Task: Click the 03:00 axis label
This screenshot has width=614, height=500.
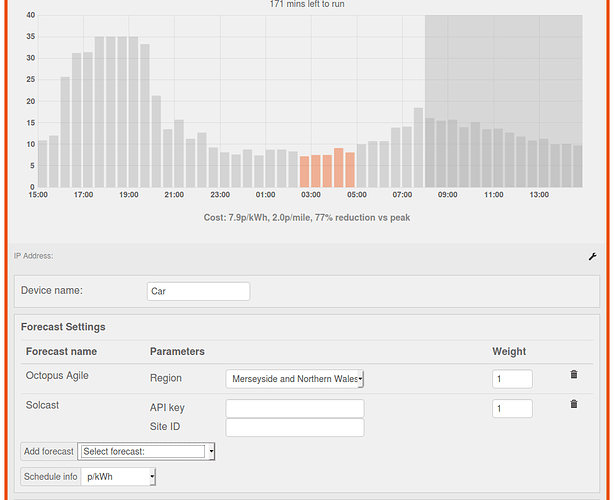Action: coord(311,195)
